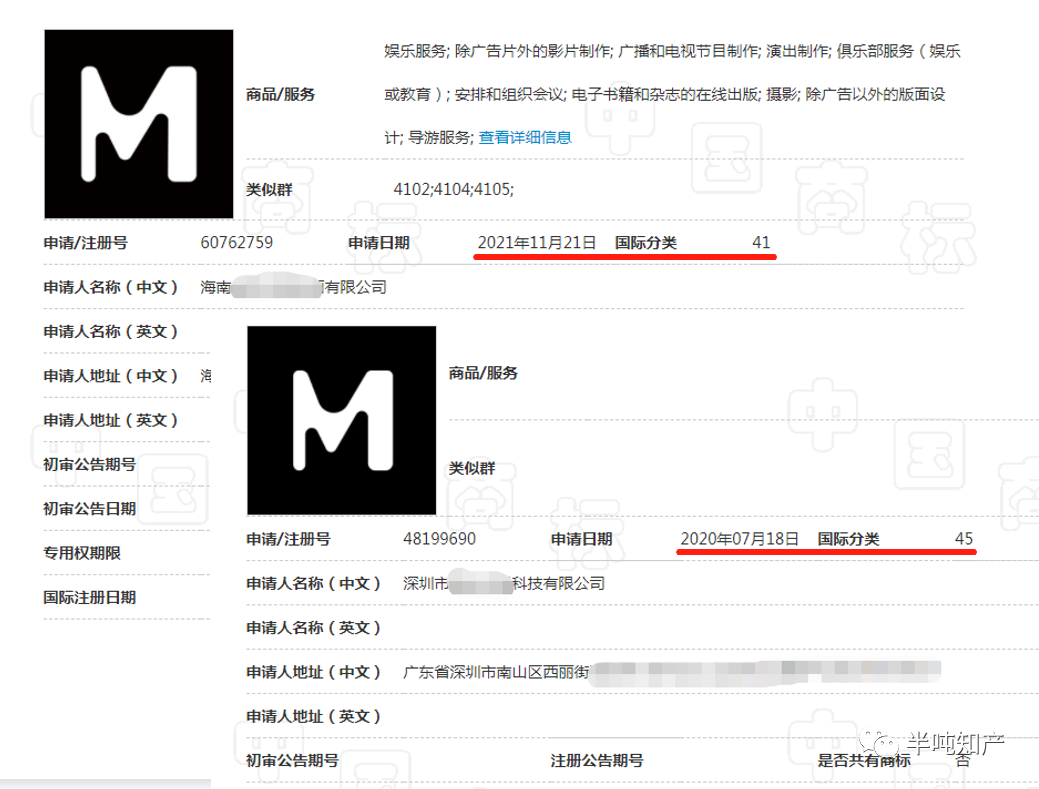Image resolution: width=1039 pixels, height=789 pixels.
Task: Click the international class value 45
Action: pos(963,539)
